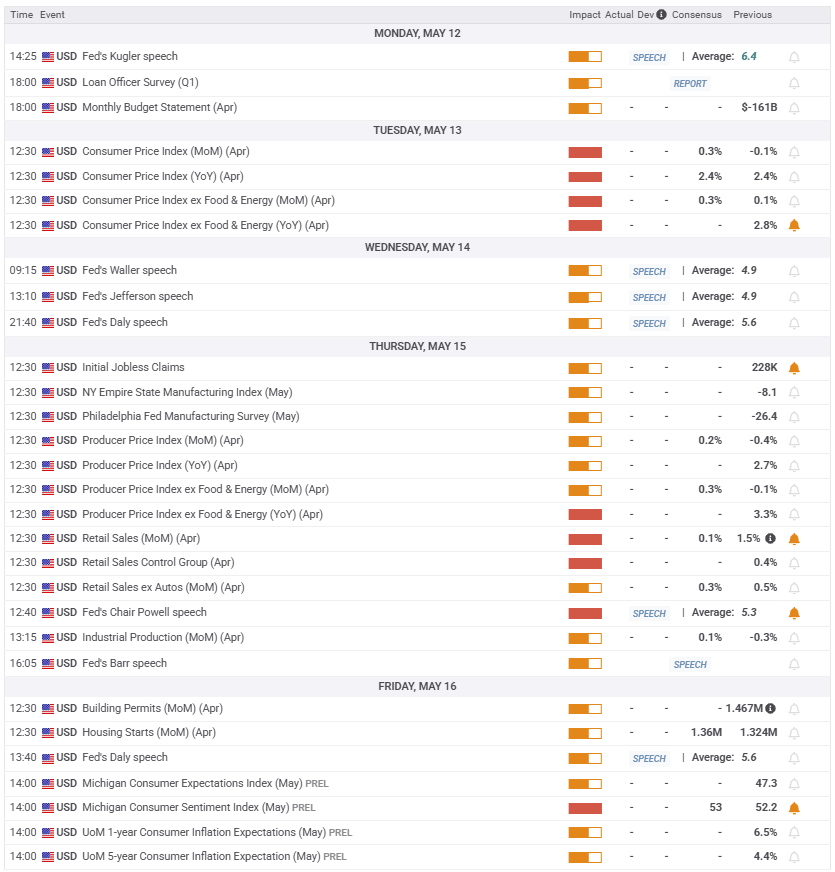
Task: Disable bell for Michigan Consumer Sentiment Index
Action: pos(794,808)
